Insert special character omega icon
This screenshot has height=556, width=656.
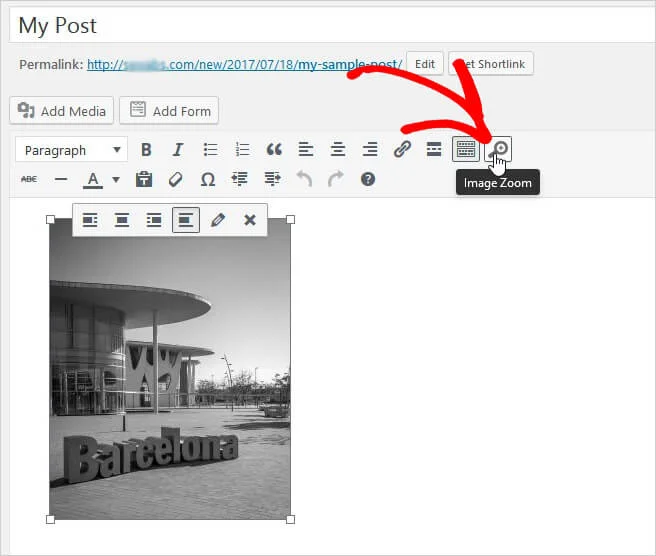coord(208,179)
